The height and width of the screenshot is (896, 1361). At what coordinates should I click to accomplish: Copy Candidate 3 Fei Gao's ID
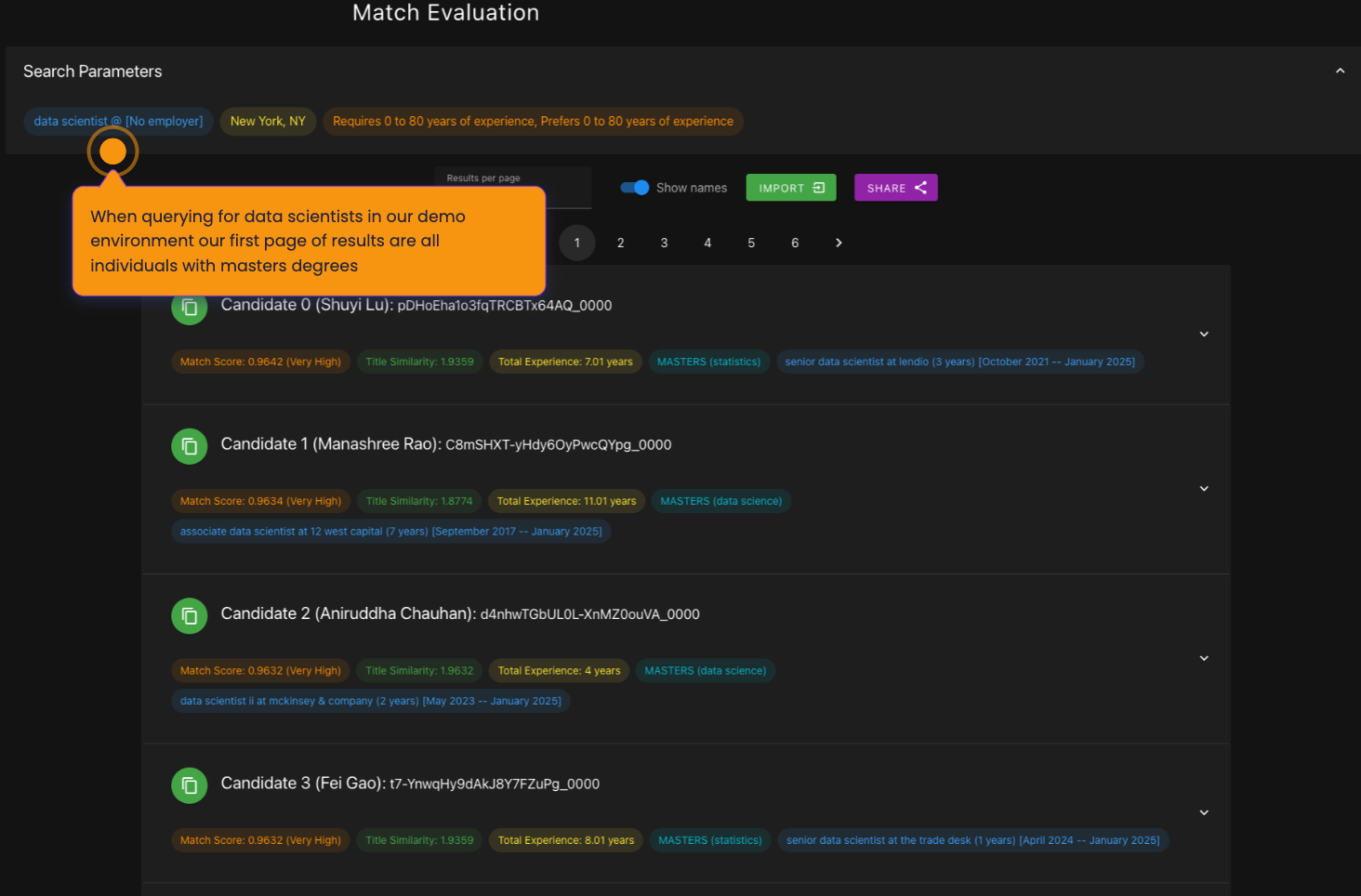click(x=190, y=785)
